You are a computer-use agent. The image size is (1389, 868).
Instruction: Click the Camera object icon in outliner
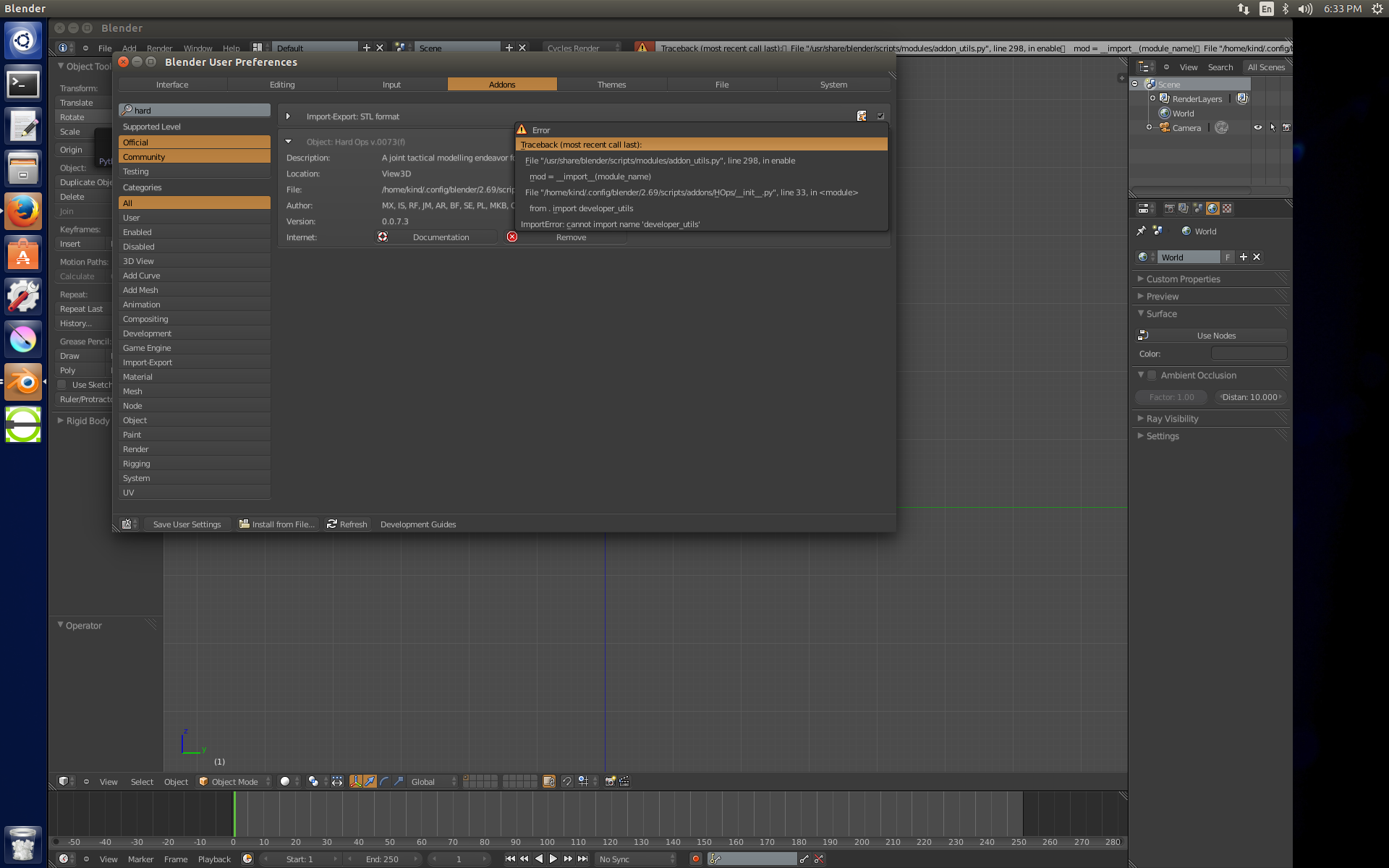pos(1165,127)
